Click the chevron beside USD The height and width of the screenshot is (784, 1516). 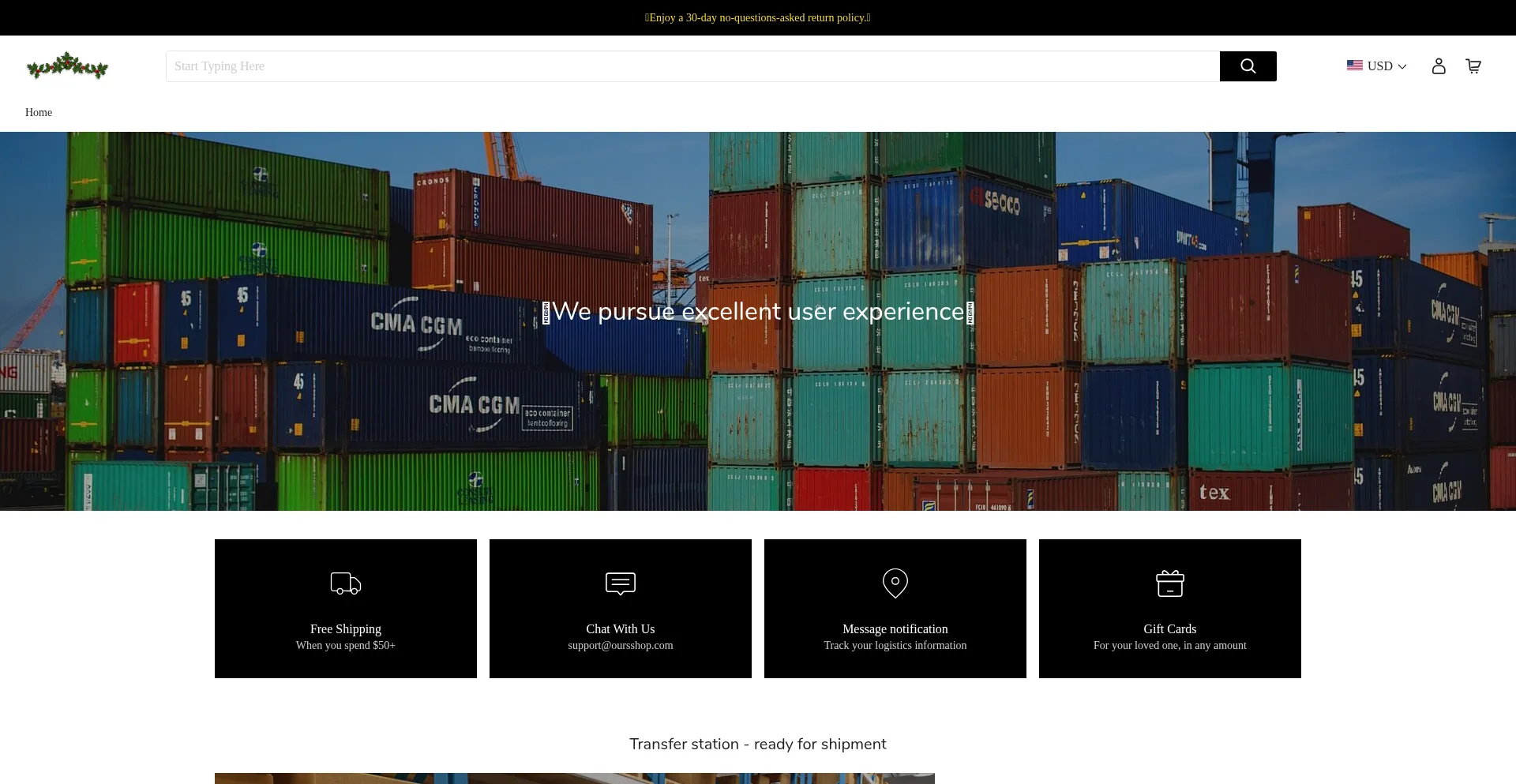click(x=1402, y=67)
